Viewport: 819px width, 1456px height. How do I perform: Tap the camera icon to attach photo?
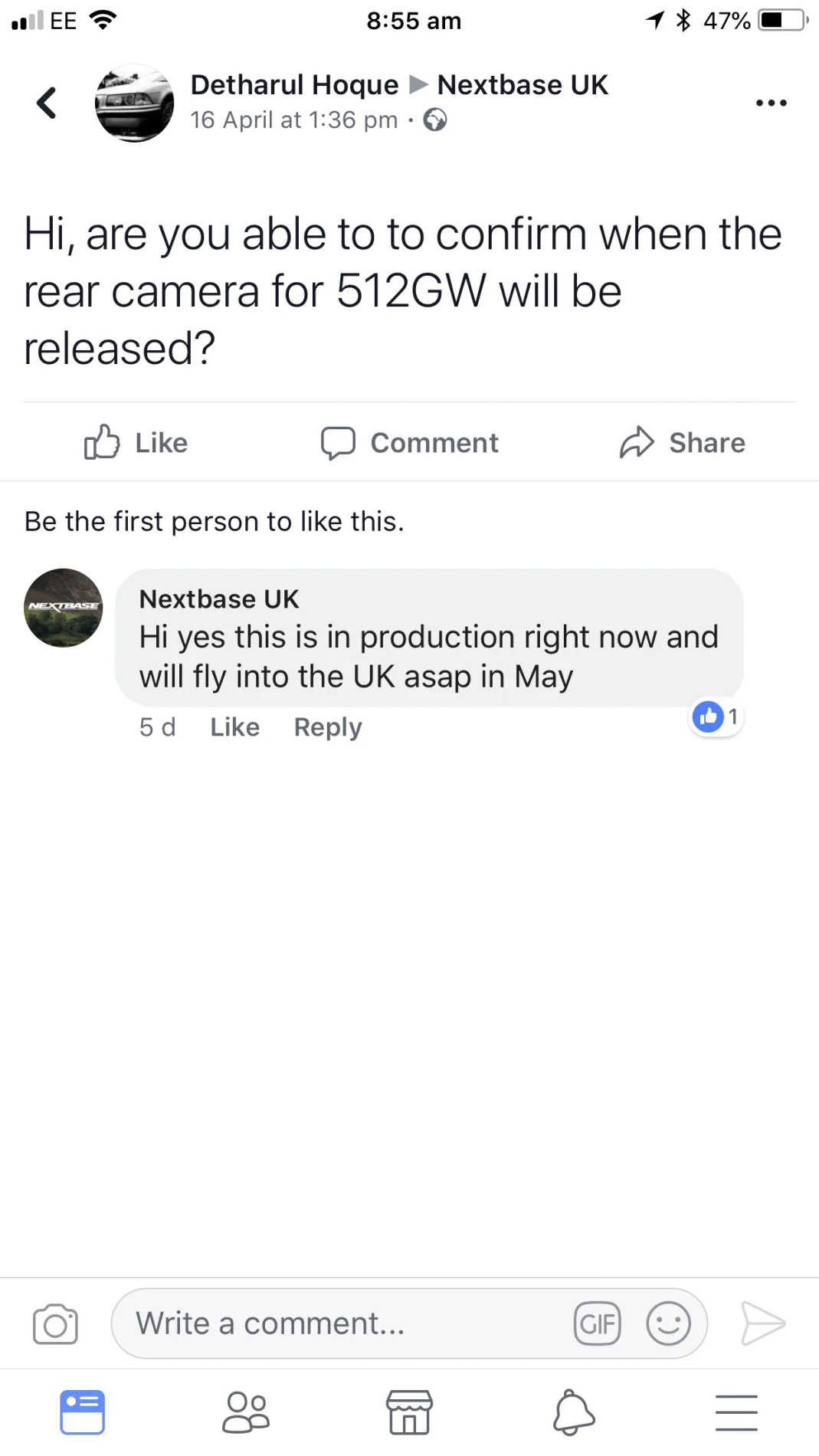coord(55,1324)
